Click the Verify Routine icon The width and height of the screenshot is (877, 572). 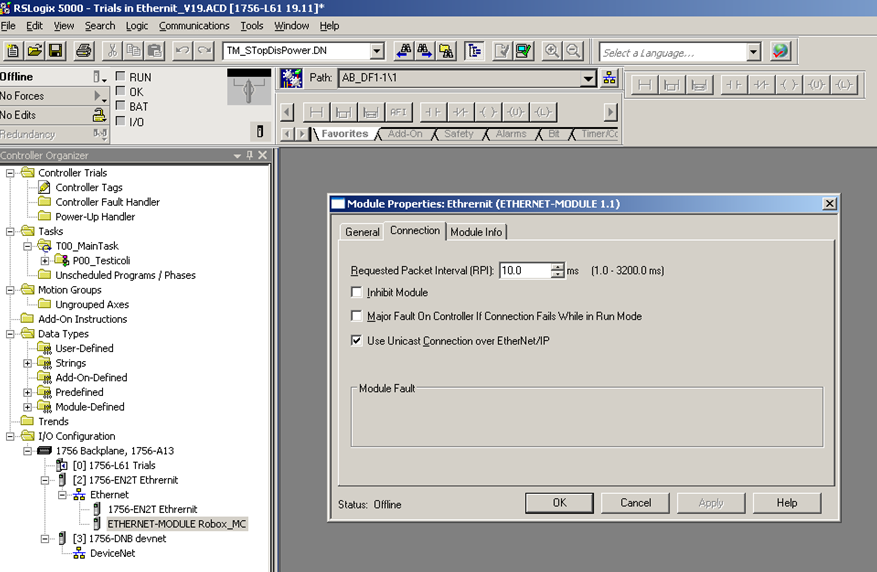coord(502,51)
